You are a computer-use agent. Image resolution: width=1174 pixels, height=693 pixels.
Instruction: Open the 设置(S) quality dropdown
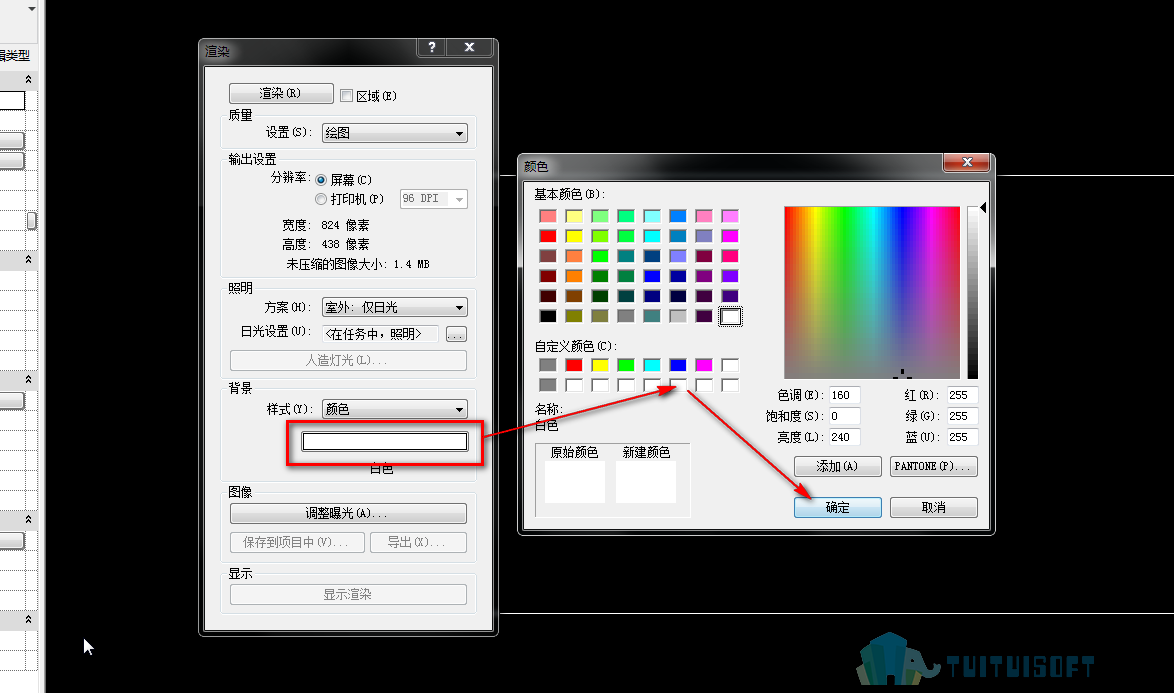pos(395,133)
